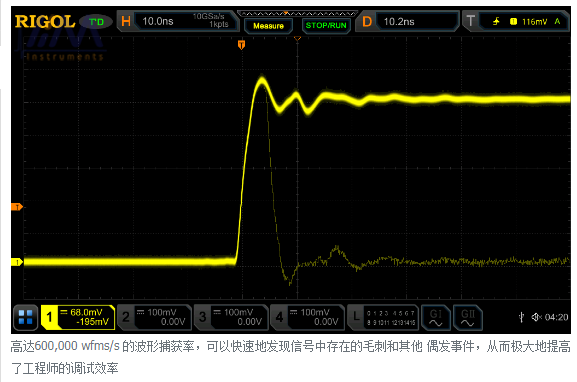Click the RIGOL logo
The image size is (577, 382).
(x=45, y=21)
